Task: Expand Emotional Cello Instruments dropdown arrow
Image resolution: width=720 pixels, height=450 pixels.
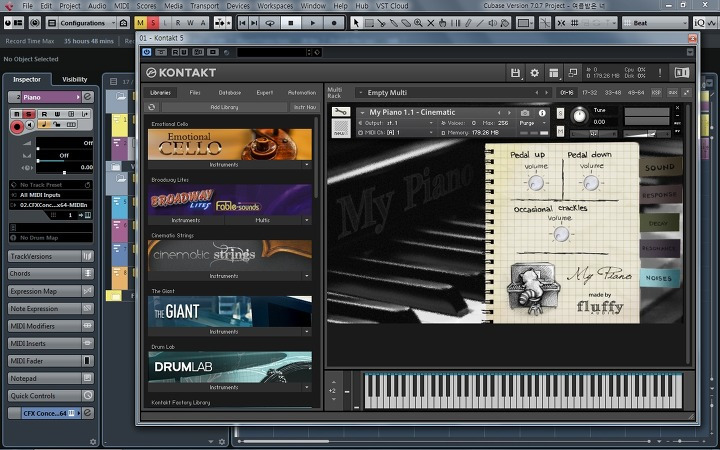Action: [306, 164]
